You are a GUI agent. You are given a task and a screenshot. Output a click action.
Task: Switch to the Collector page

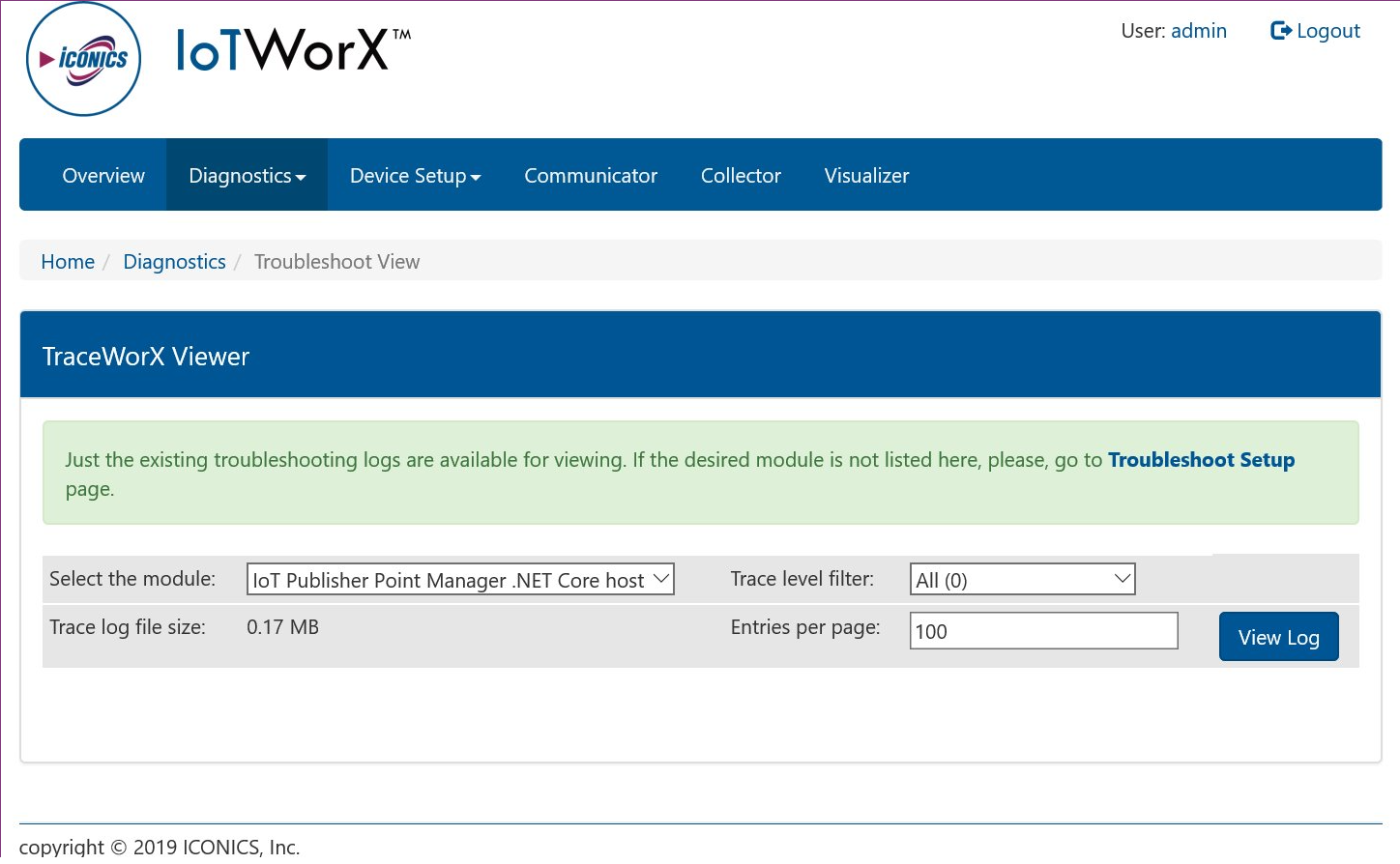741,176
